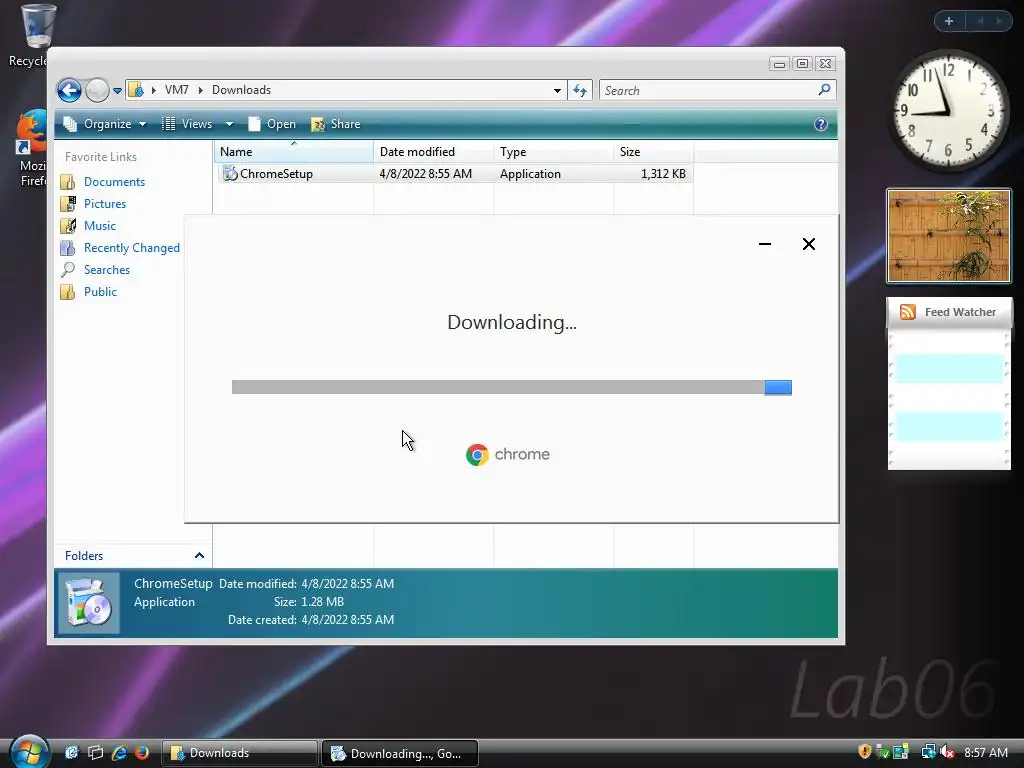
Task: Click the Windows Sidebar tray icon
Action: [x=901, y=752]
